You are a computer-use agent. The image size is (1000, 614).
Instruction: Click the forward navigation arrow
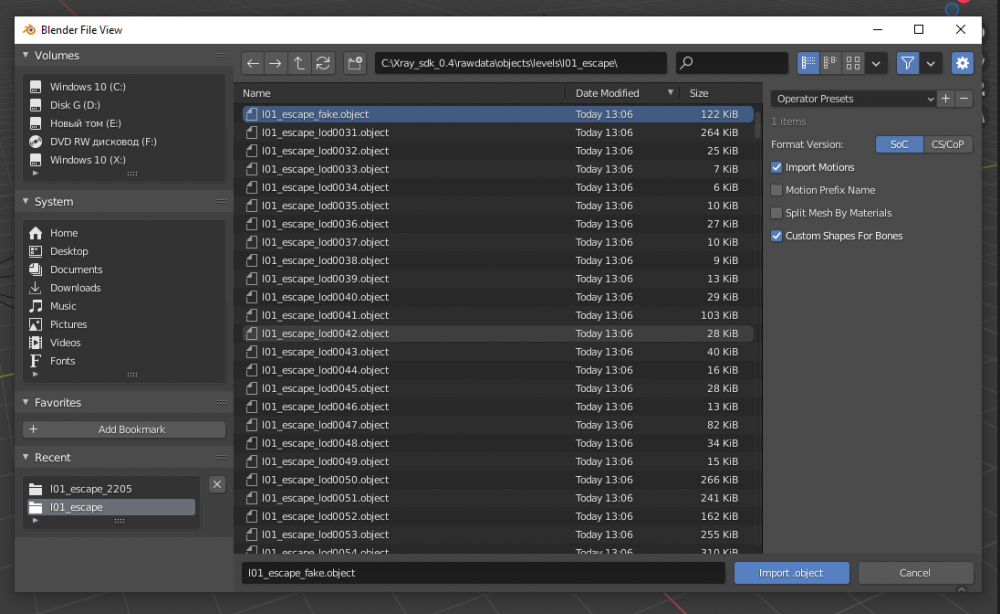(276, 63)
